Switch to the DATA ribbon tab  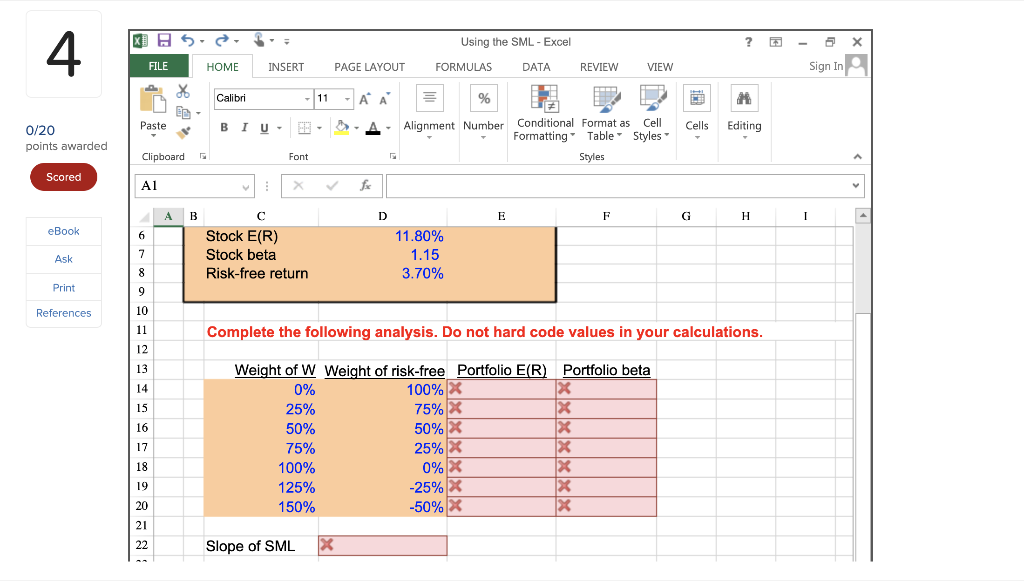(x=536, y=67)
